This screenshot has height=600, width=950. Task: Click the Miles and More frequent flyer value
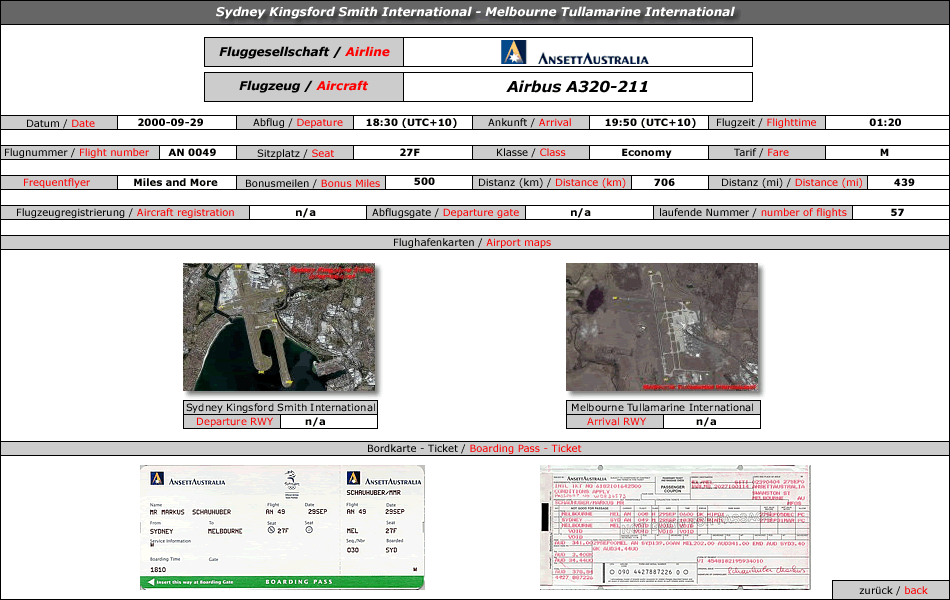[175, 182]
